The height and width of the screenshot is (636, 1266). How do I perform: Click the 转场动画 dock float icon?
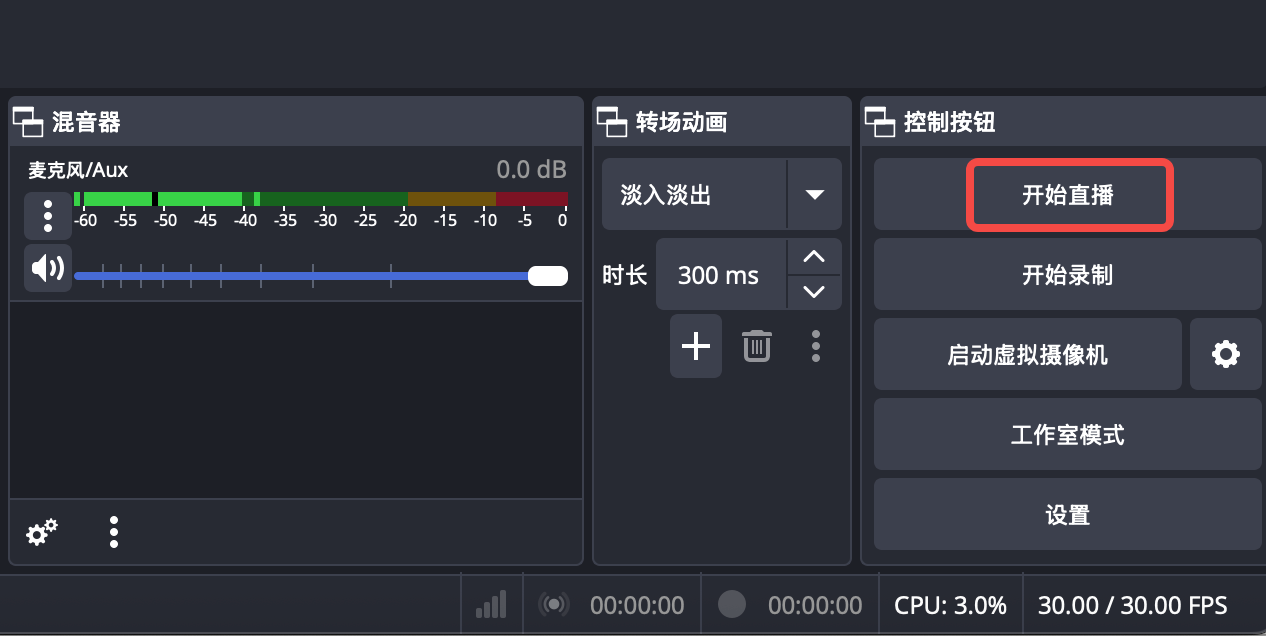coord(613,122)
